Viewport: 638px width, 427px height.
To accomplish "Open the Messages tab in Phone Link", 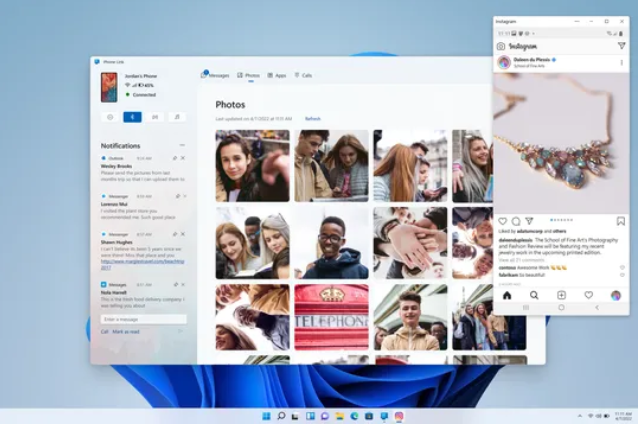I will [215, 75].
